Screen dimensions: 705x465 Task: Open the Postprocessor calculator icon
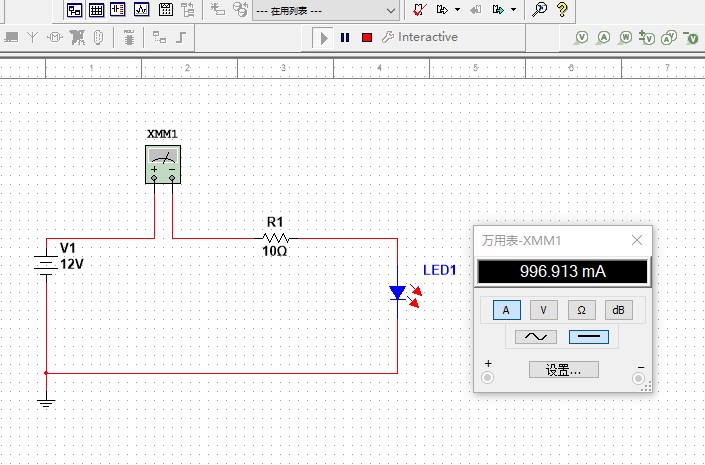(x=165, y=9)
